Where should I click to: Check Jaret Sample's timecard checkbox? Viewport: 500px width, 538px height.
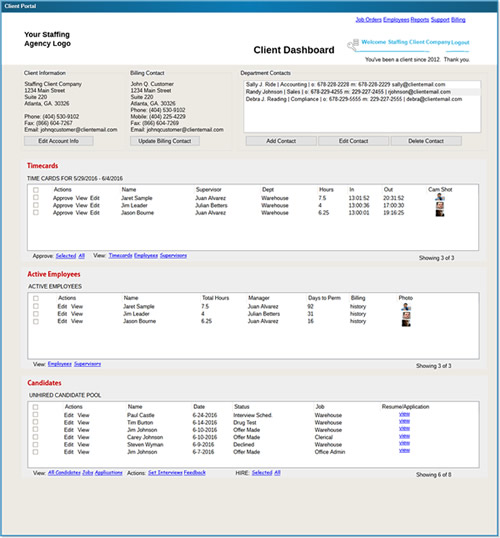tap(36, 198)
